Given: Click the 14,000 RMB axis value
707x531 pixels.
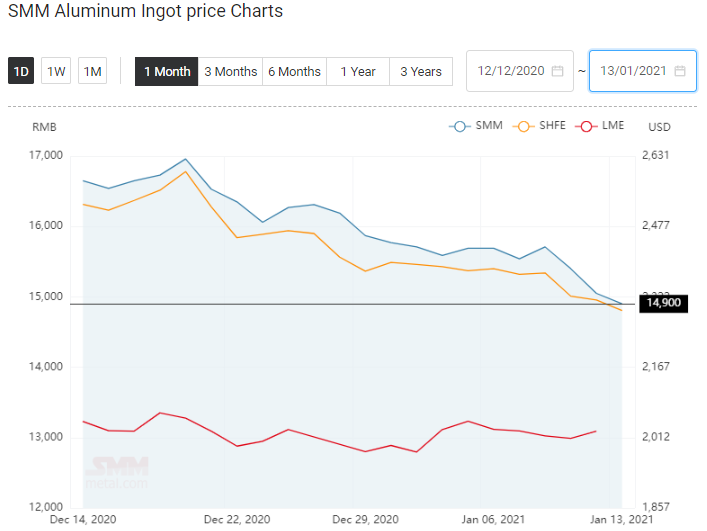Looking at the screenshot, I should 46,366.
